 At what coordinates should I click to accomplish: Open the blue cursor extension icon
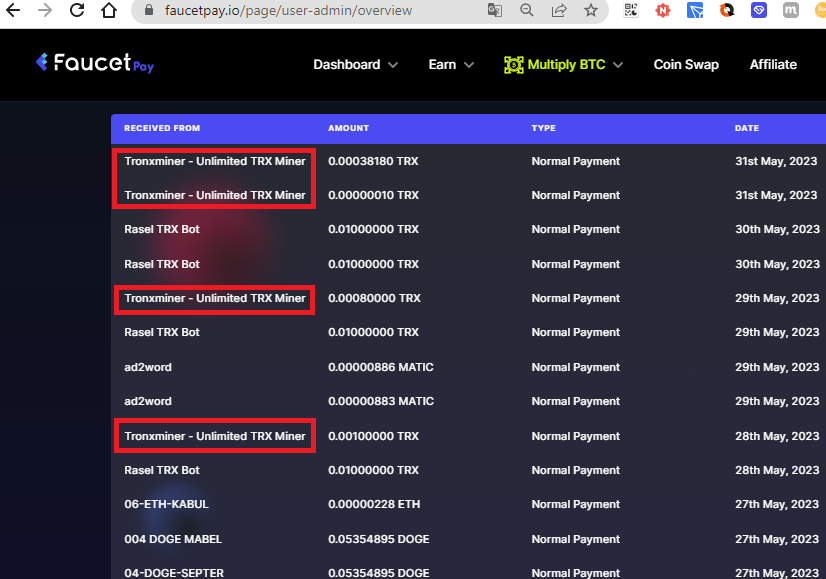click(x=695, y=10)
